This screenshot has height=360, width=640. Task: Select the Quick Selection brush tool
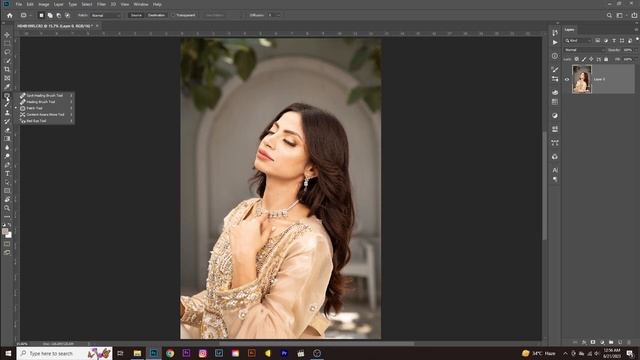[7, 61]
